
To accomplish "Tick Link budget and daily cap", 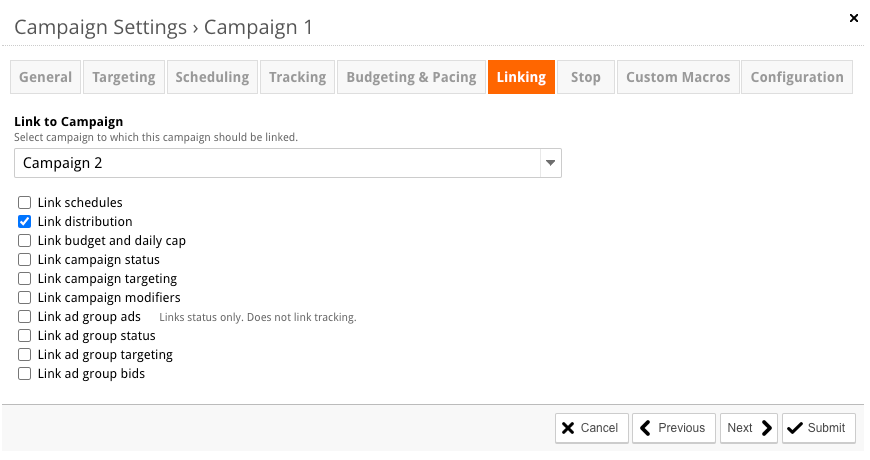I will coord(24,240).
